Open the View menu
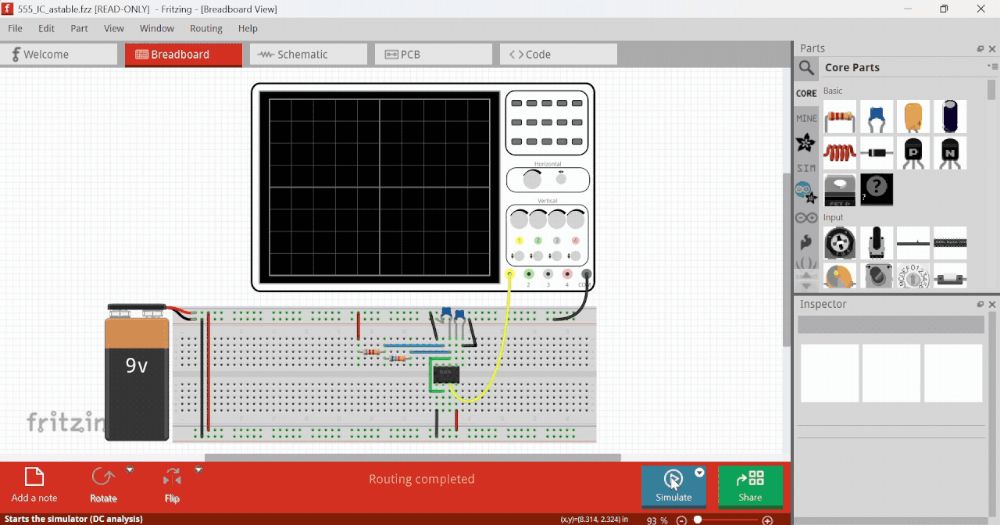Screen dimensions: 1000x525 tap(114, 28)
